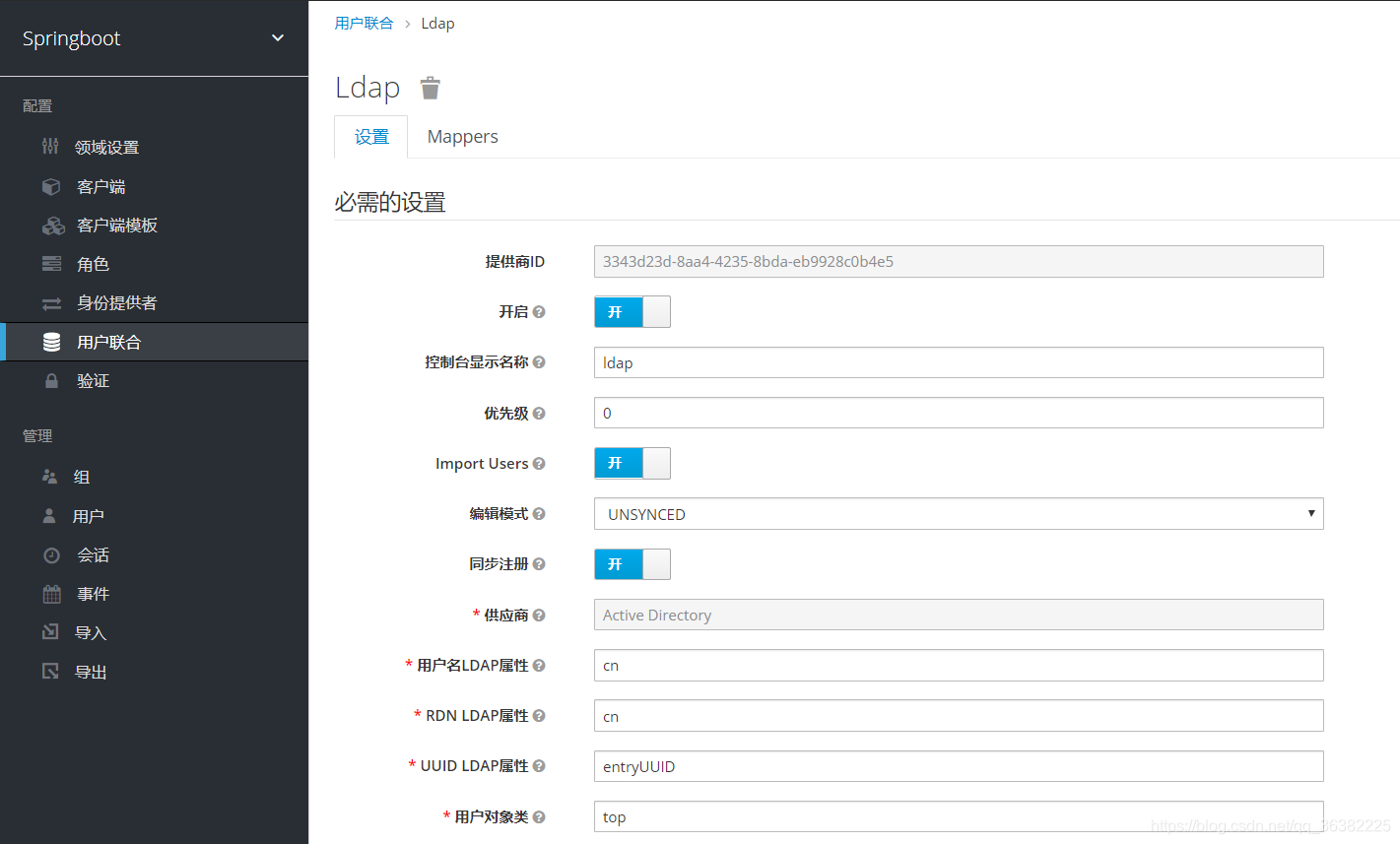1400x844 pixels.
Task: Click help icon beside 用户名LDAP属性
Action: 539,666
